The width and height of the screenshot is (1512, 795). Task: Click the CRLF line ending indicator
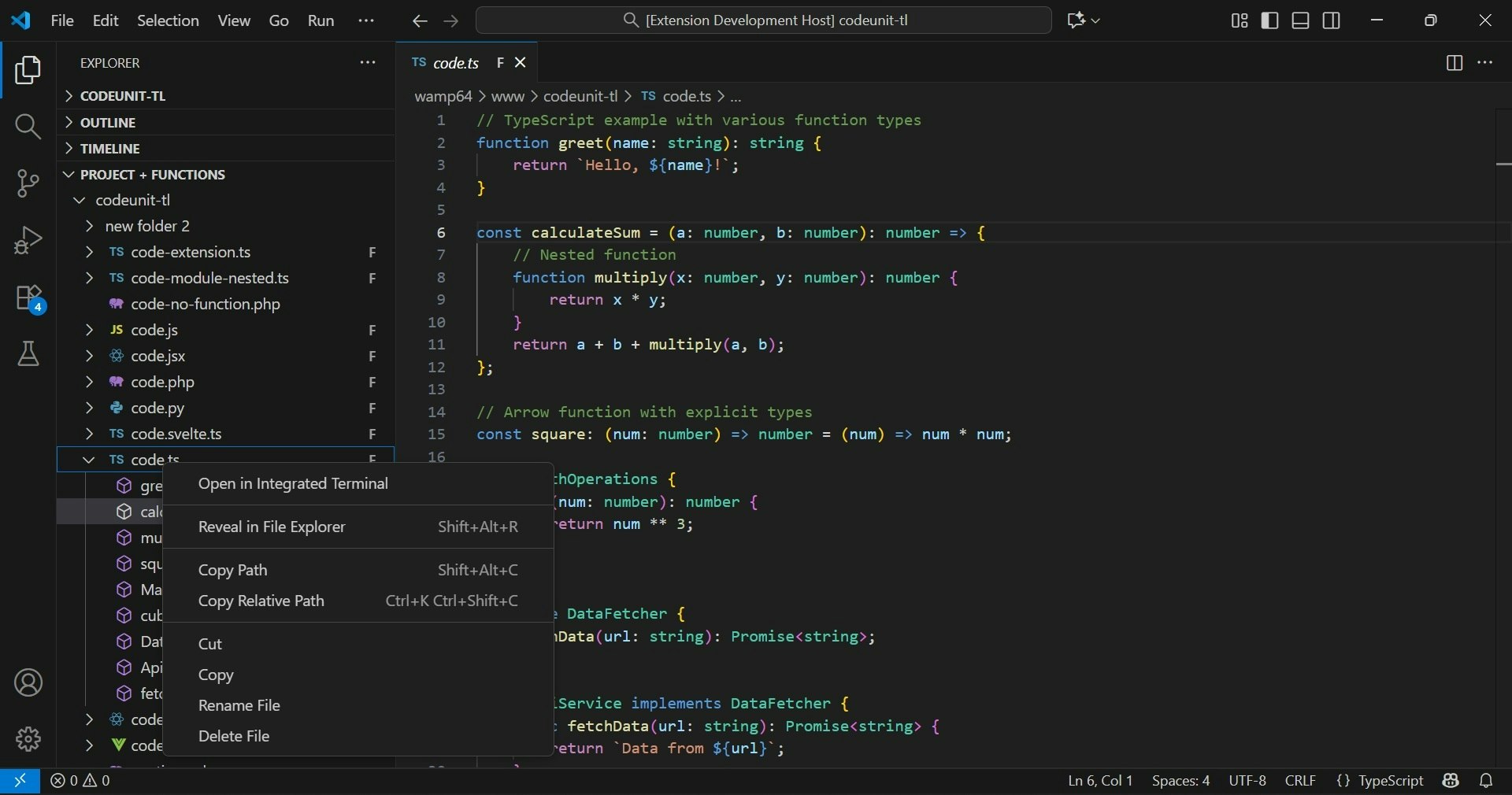coord(1300,781)
